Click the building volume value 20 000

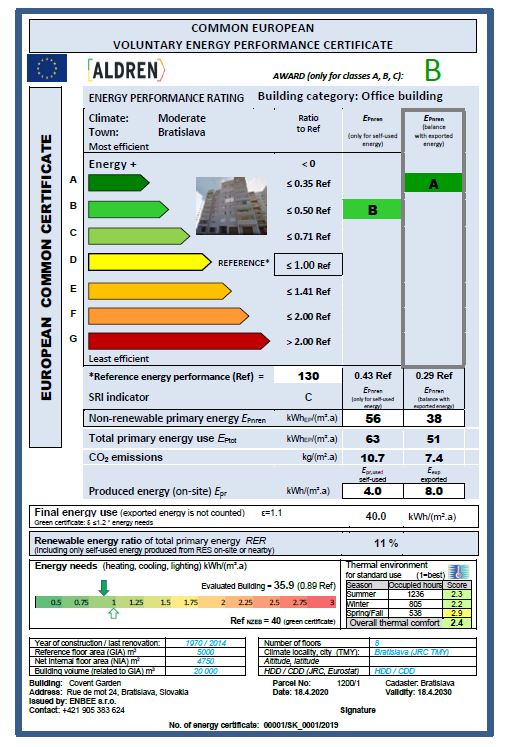click(x=206, y=671)
